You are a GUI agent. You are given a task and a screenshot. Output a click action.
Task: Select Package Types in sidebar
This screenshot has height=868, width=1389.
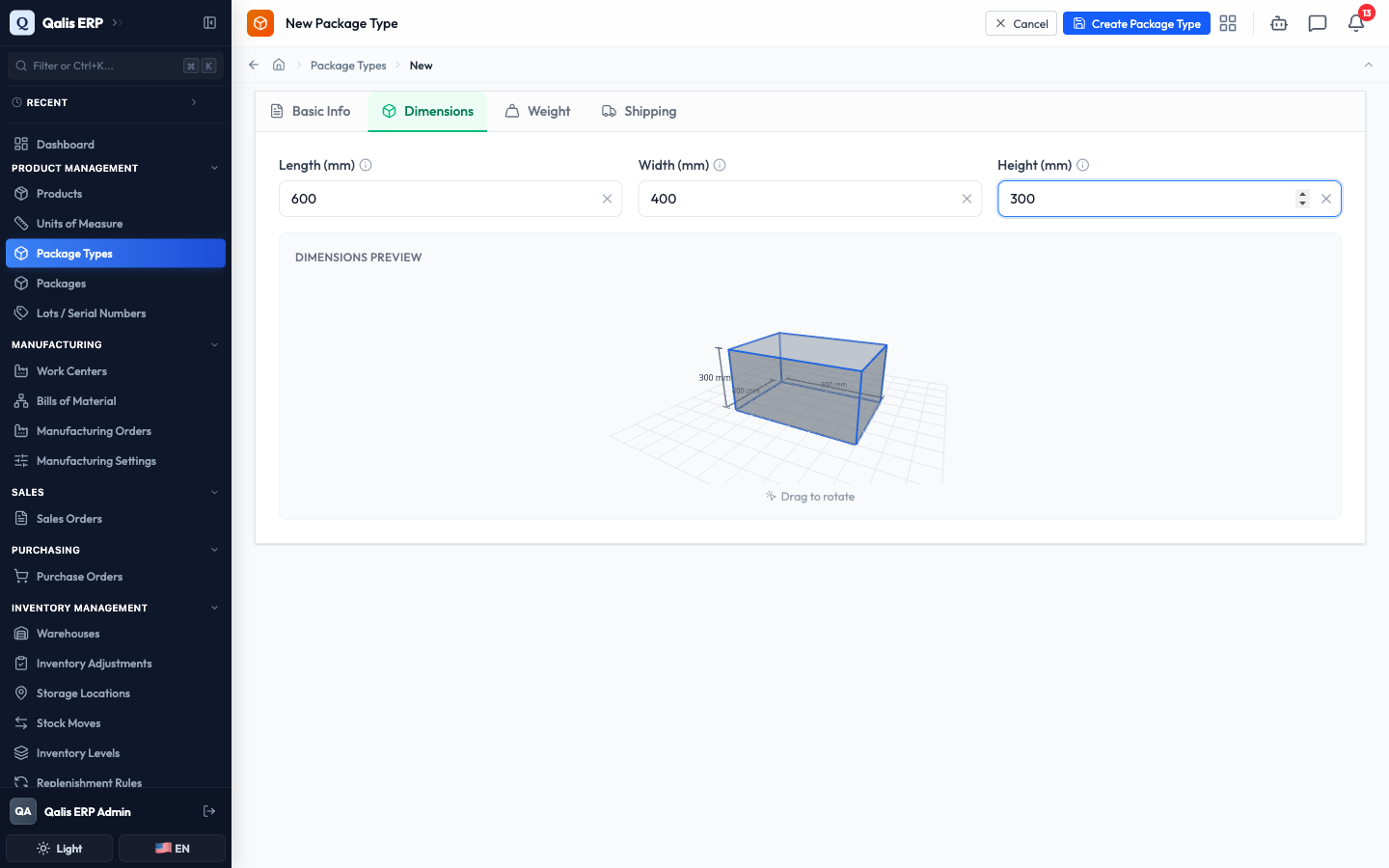(116, 254)
